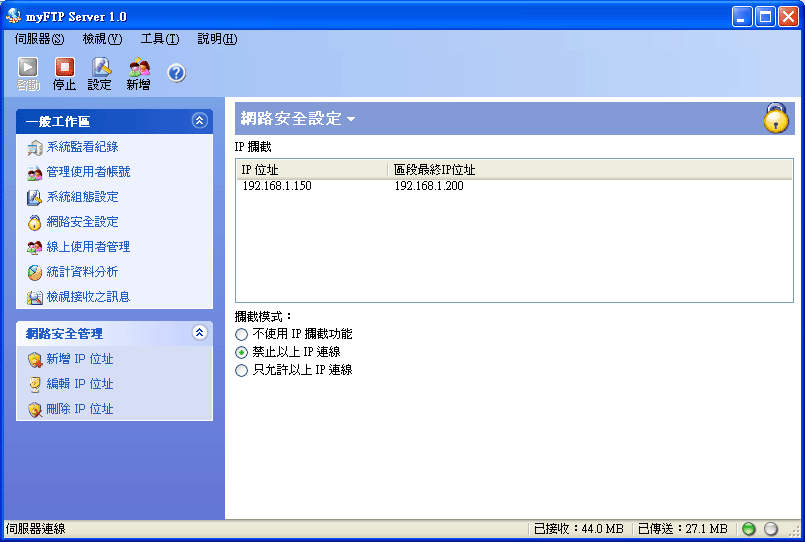Click the 新增 add user toolbar icon
The image size is (805, 542).
[139, 67]
